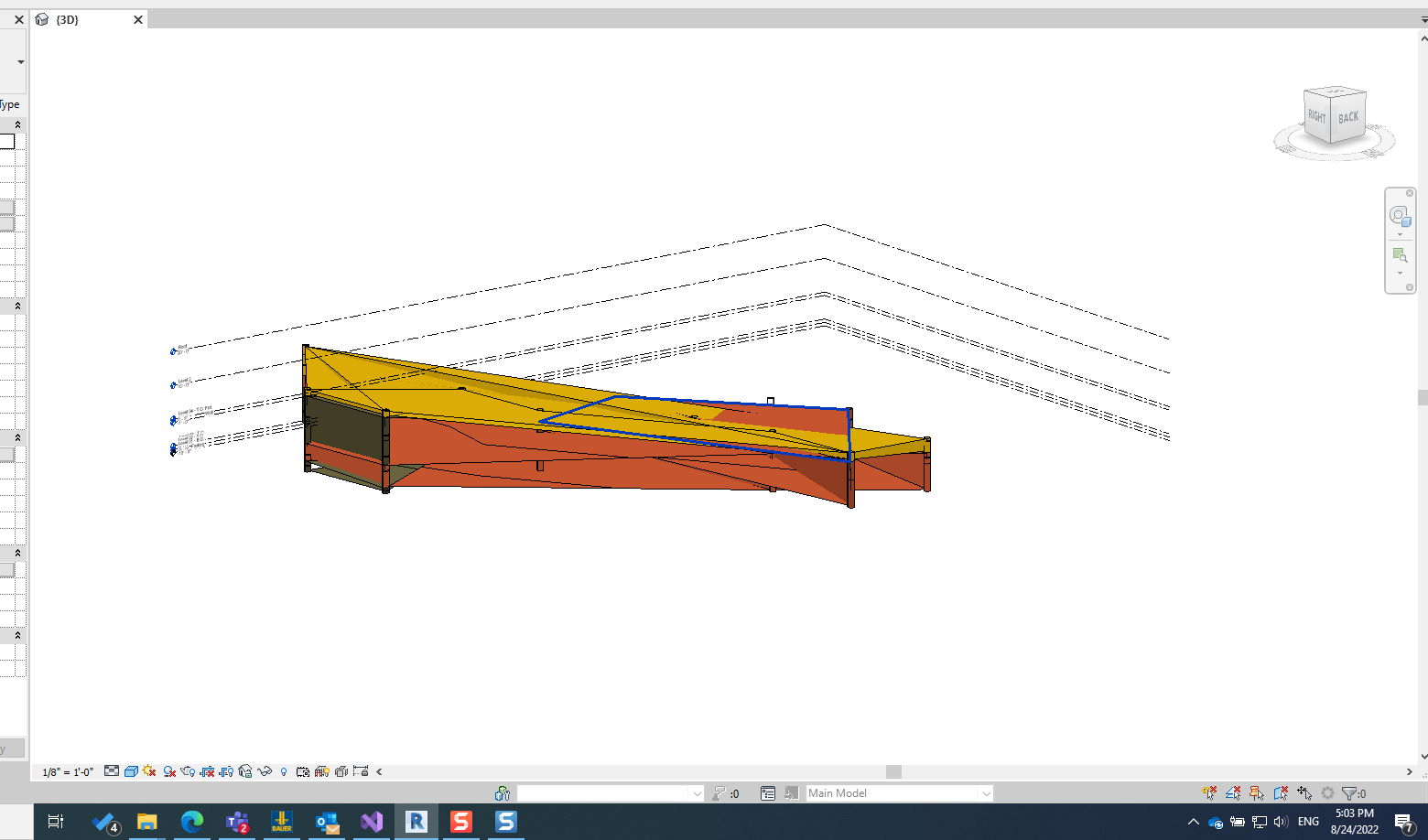Viewport: 1428px width, 840px height.
Task: Launch Visual Studio from the taskbar
Action: pos(372,822)
